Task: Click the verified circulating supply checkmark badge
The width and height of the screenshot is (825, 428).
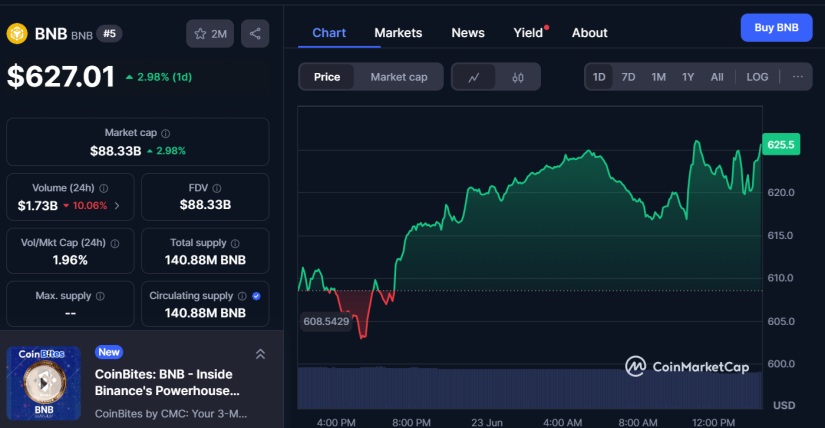Action: coord(256,296)
